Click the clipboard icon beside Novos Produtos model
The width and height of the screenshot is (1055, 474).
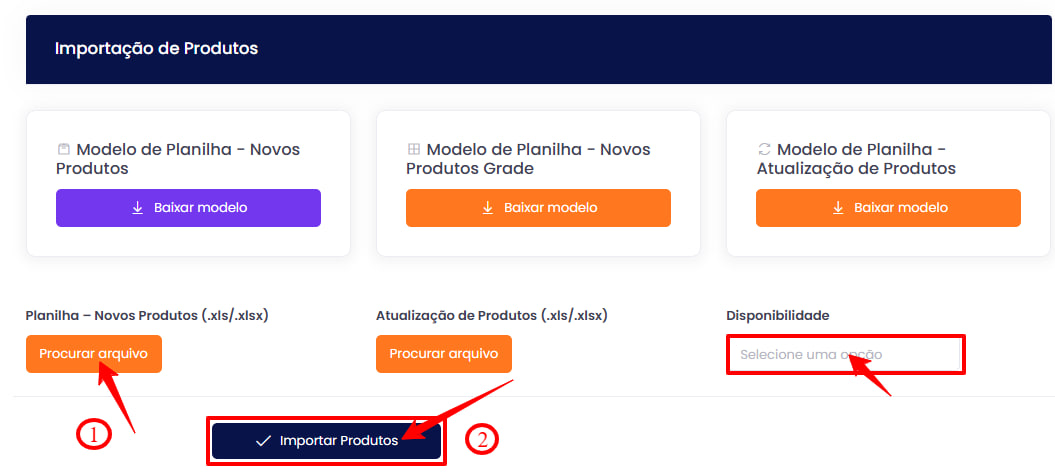(64, 149)
